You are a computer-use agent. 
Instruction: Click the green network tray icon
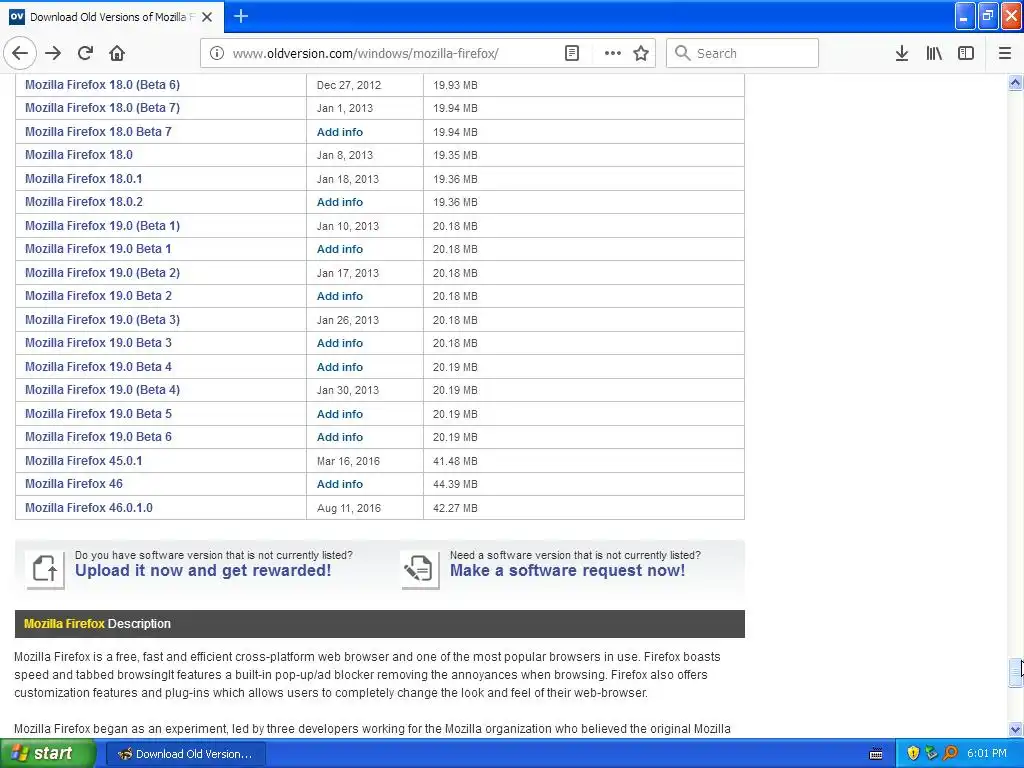click(931, 754)
